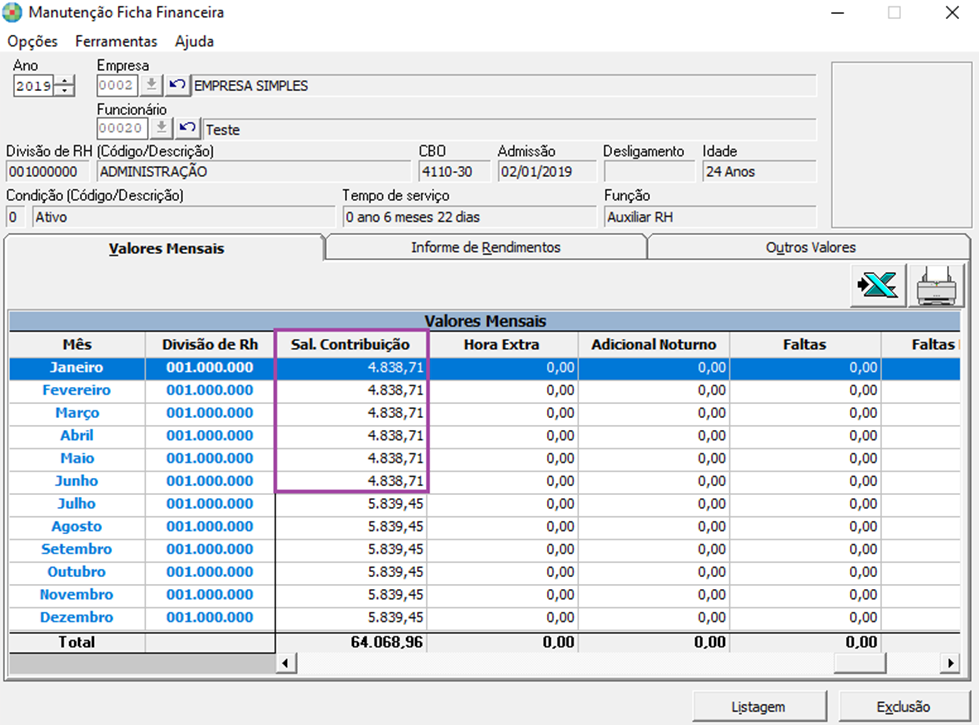Increase the Ano value with up arrow

[64, 80]
